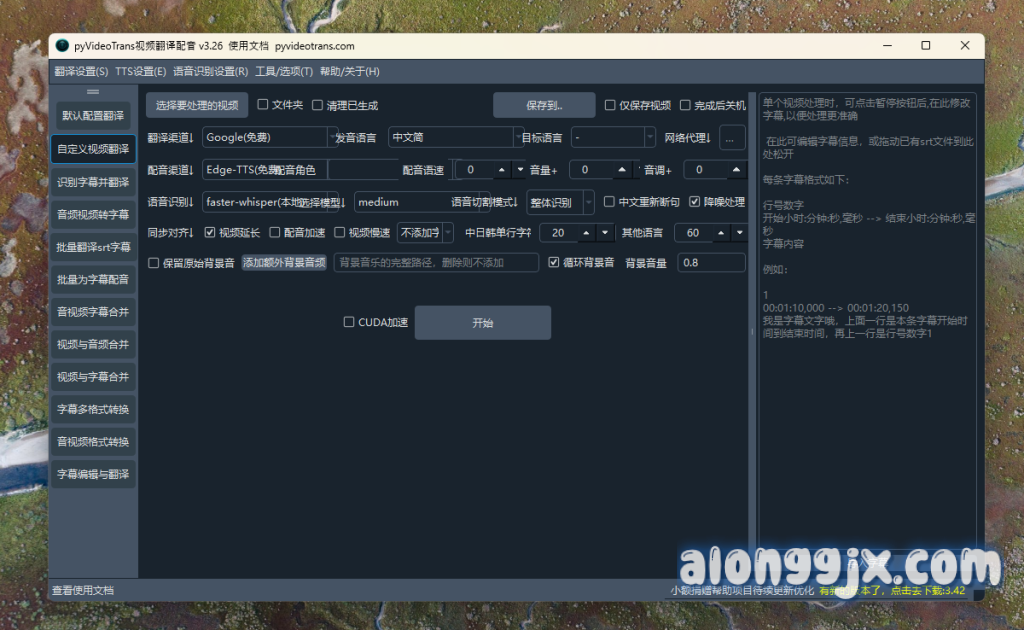Open the network proxy '...' button
1024x630 pixels.
tap(732, 138)
